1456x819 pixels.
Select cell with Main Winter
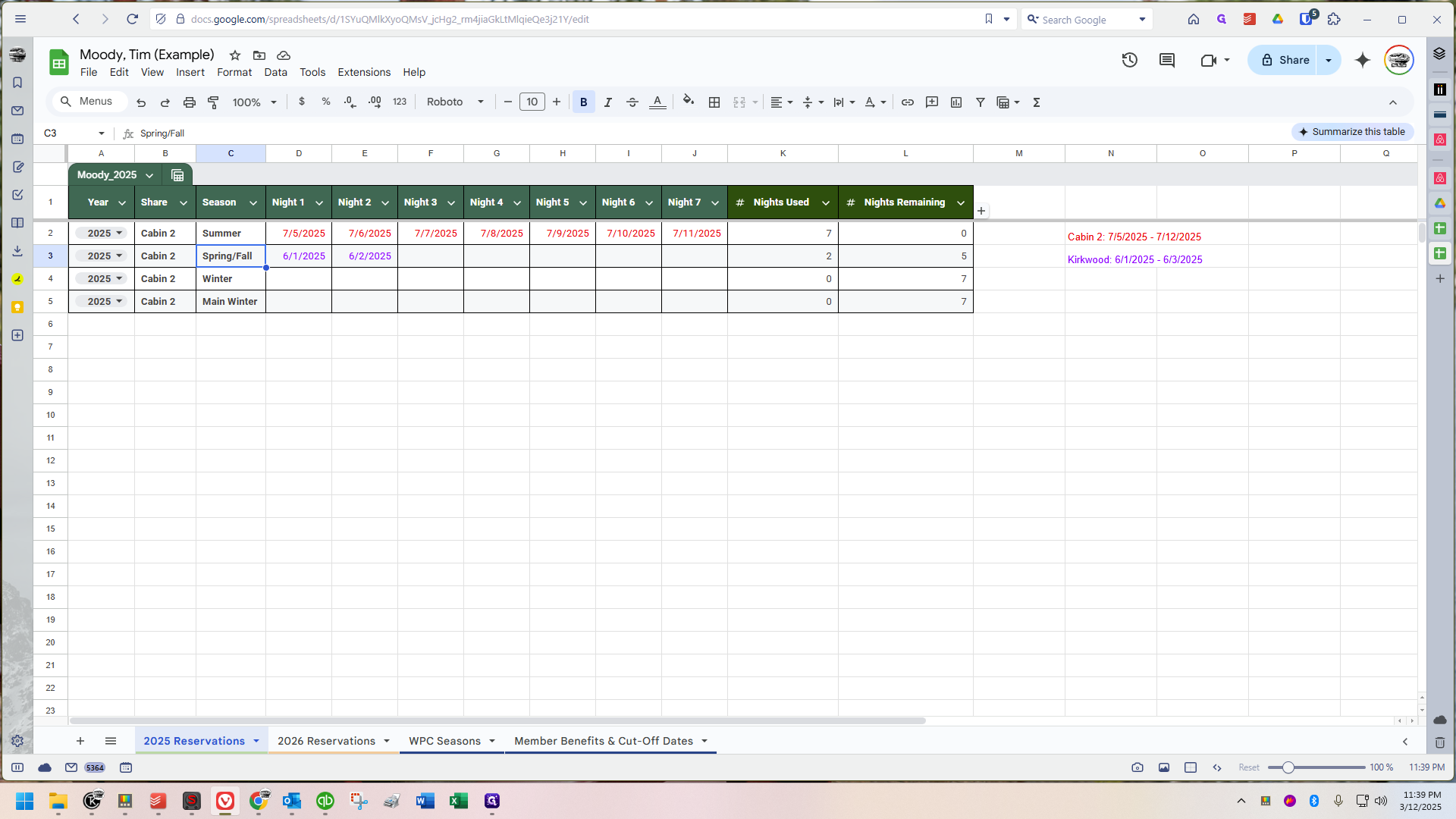(231, 302)
